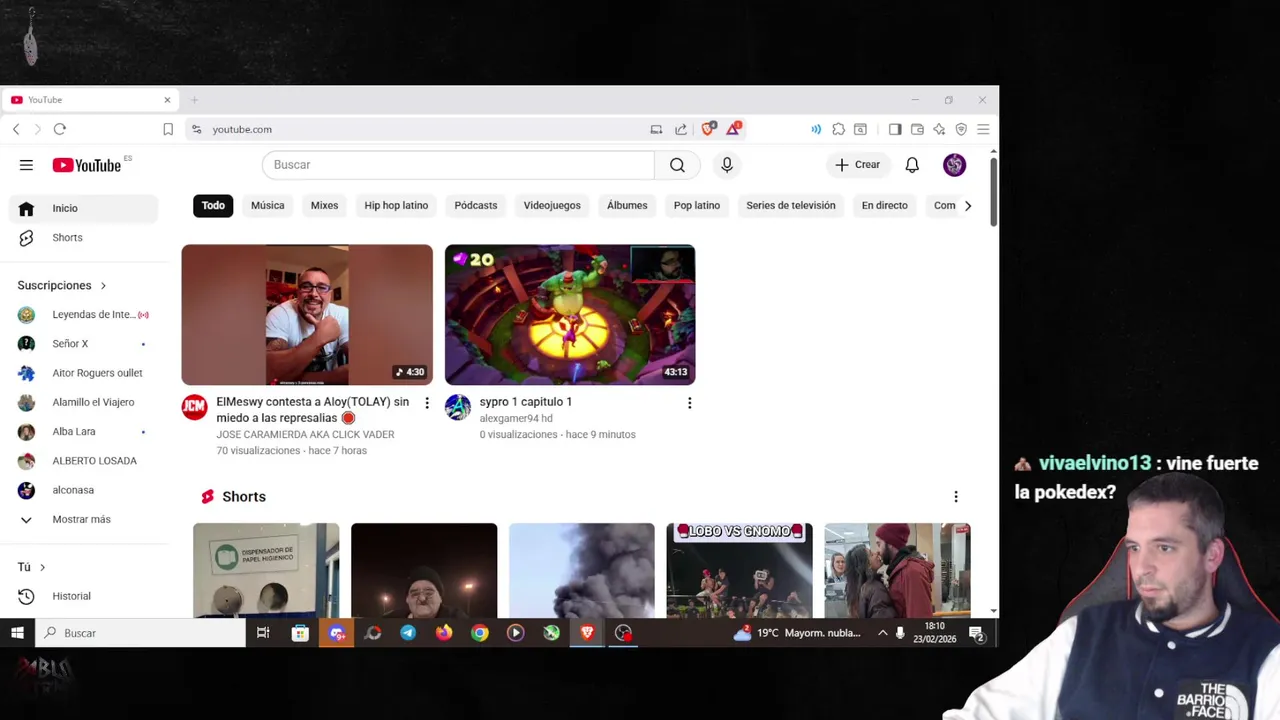Select the En directo chip

point(885,205)
